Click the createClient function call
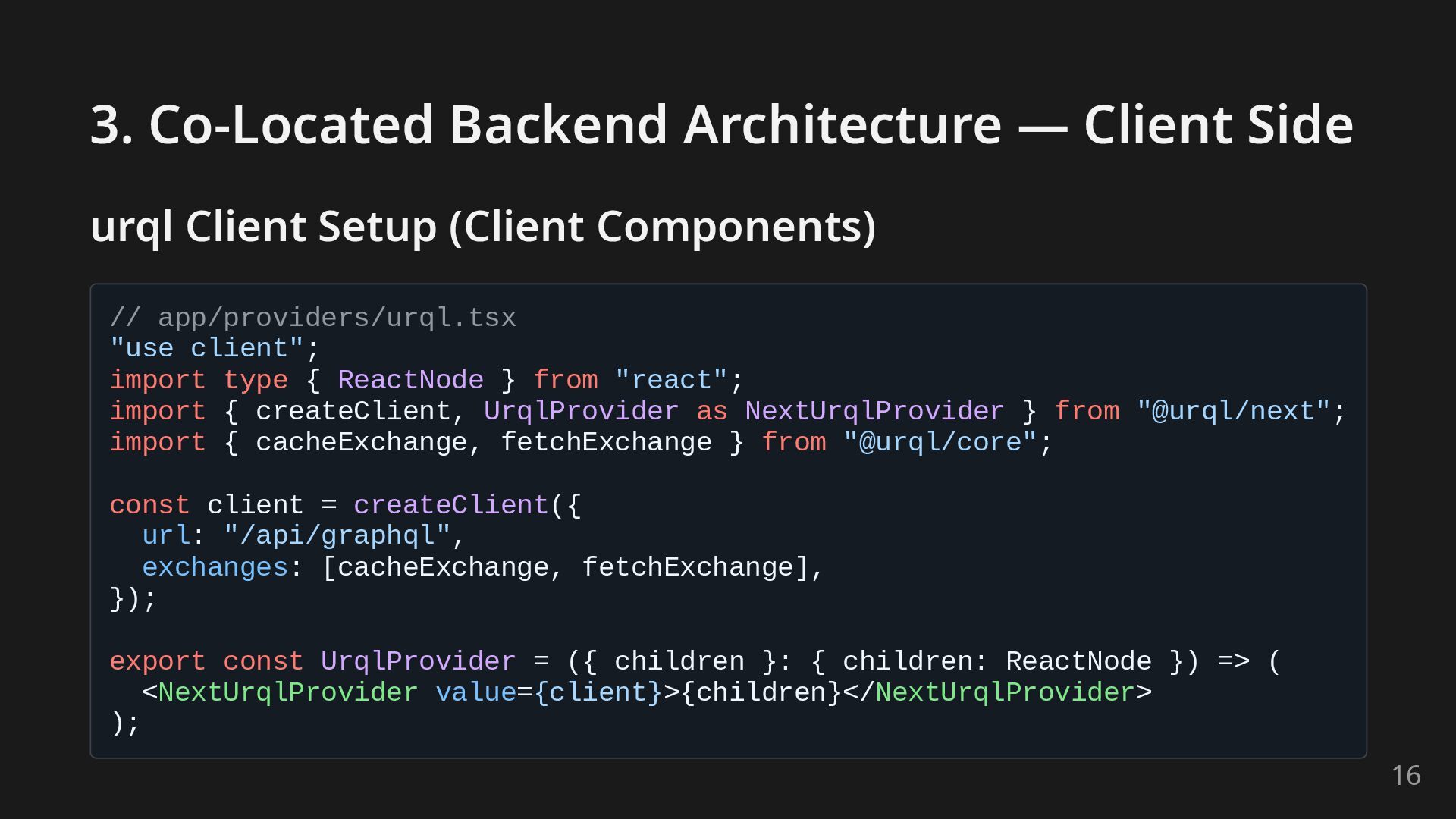 pyautogui.click(x=450, y=505)
